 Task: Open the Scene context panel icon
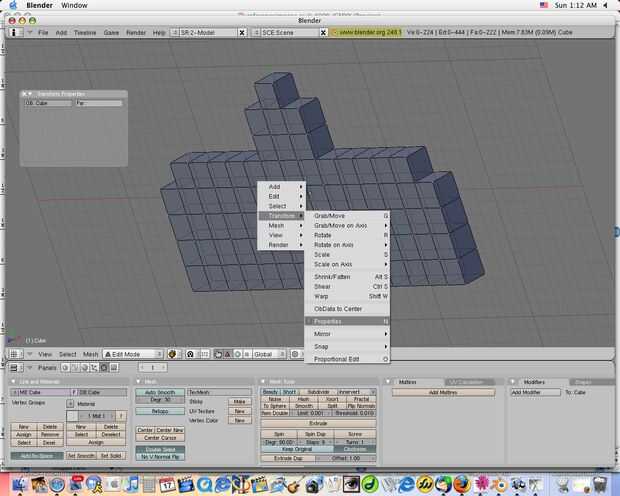point(114,368)
